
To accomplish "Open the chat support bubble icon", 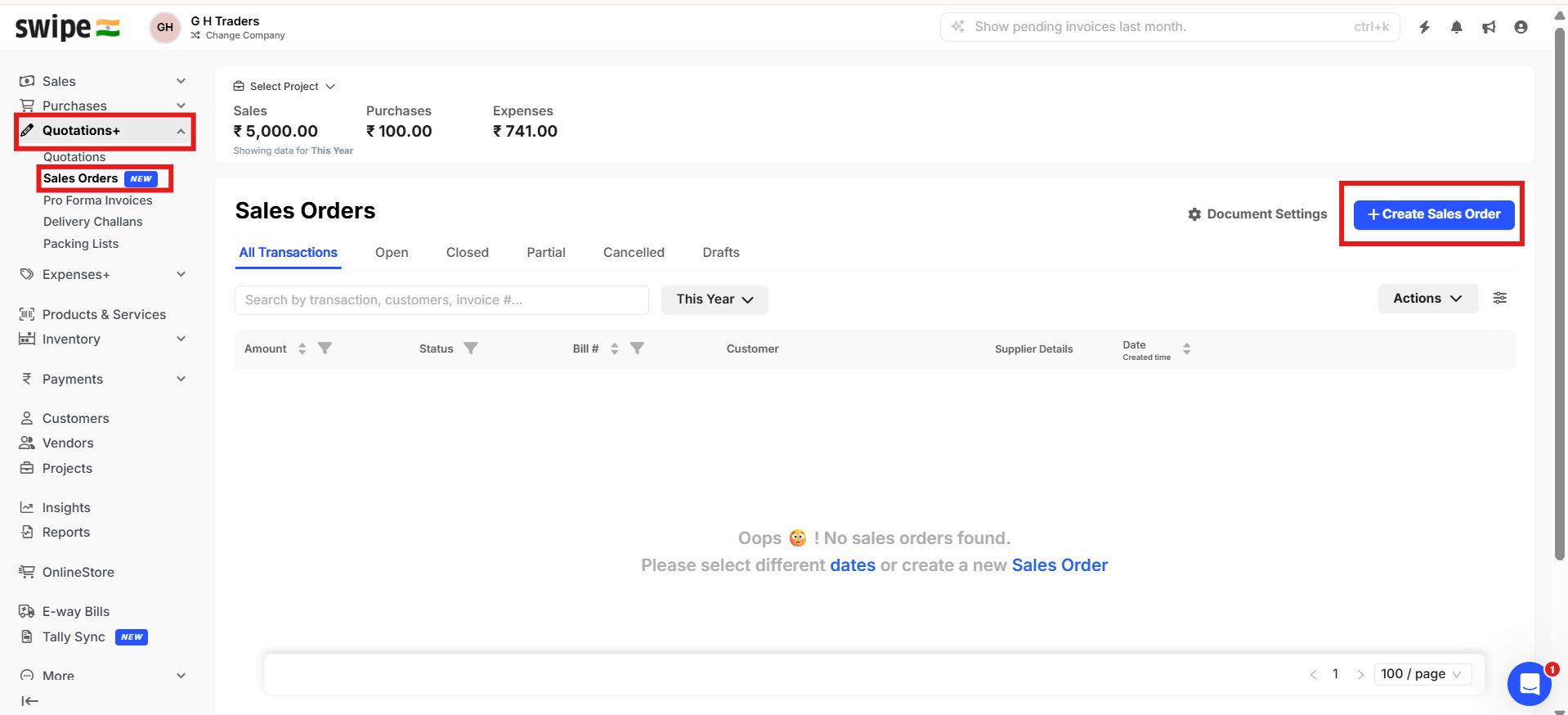I will pos(1529,683).
